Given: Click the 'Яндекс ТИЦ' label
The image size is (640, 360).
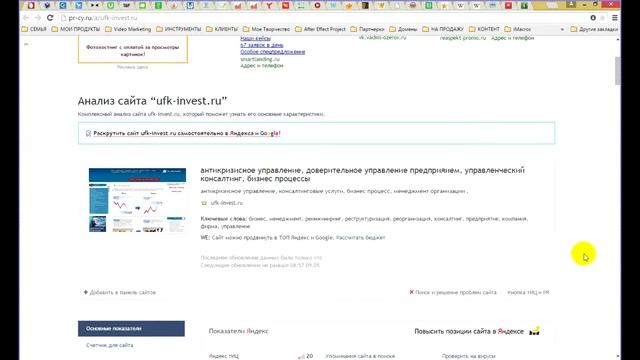Looking at the screenshot, I should click(224, 356).
